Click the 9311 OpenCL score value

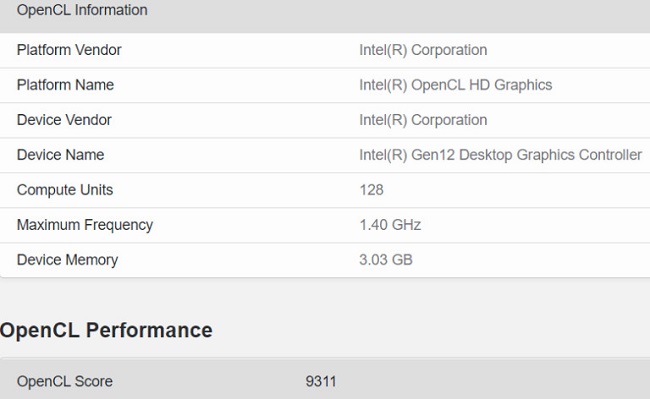point(321,382)
